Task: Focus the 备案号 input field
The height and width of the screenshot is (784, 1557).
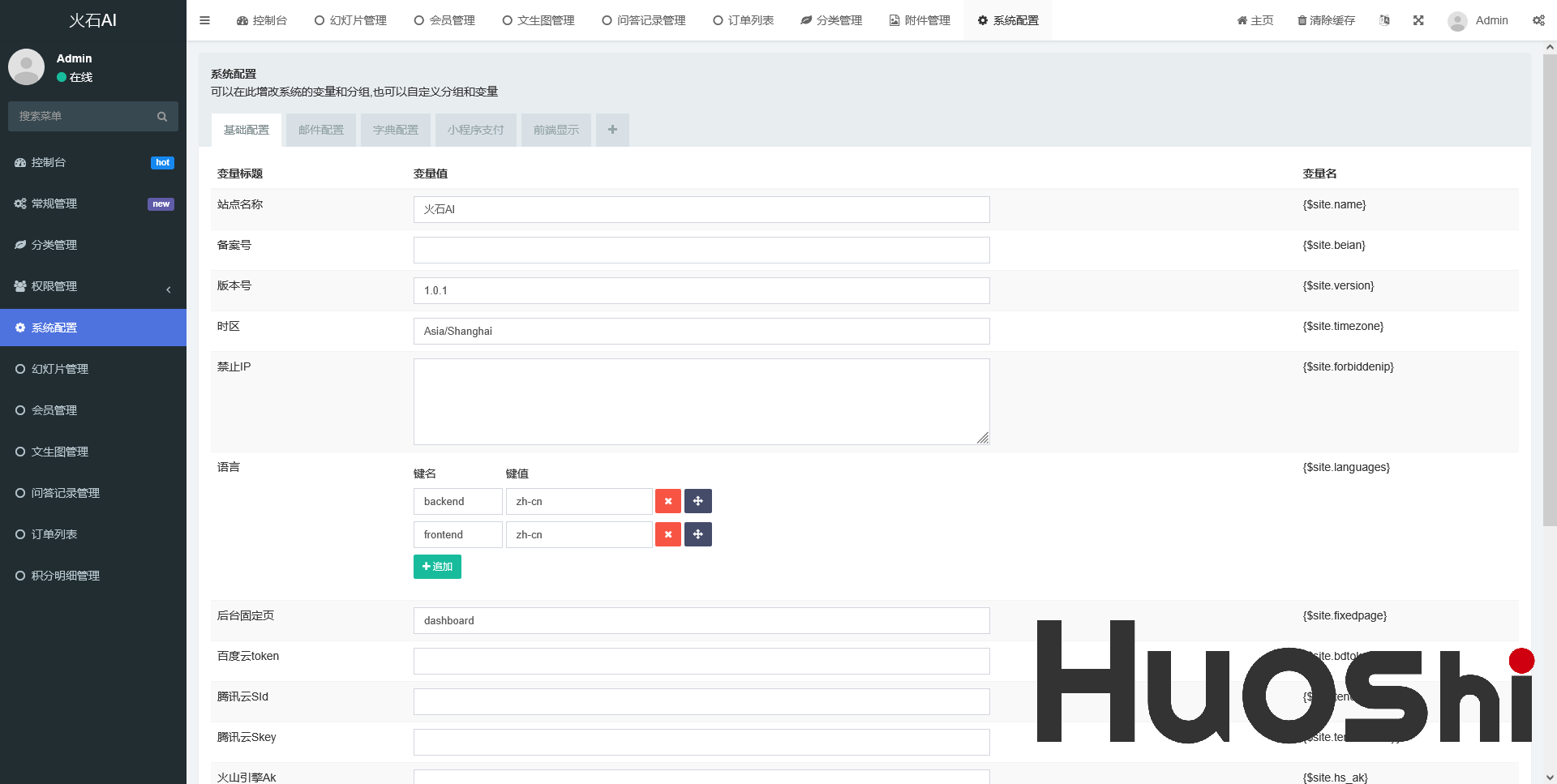Action: point(701,250)
